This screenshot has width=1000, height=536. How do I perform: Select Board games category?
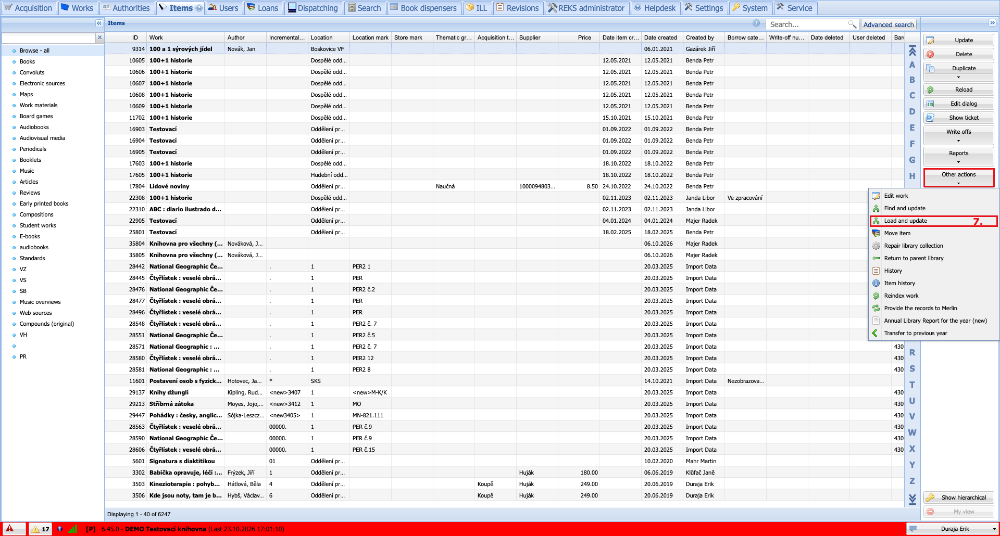[36, 116]
